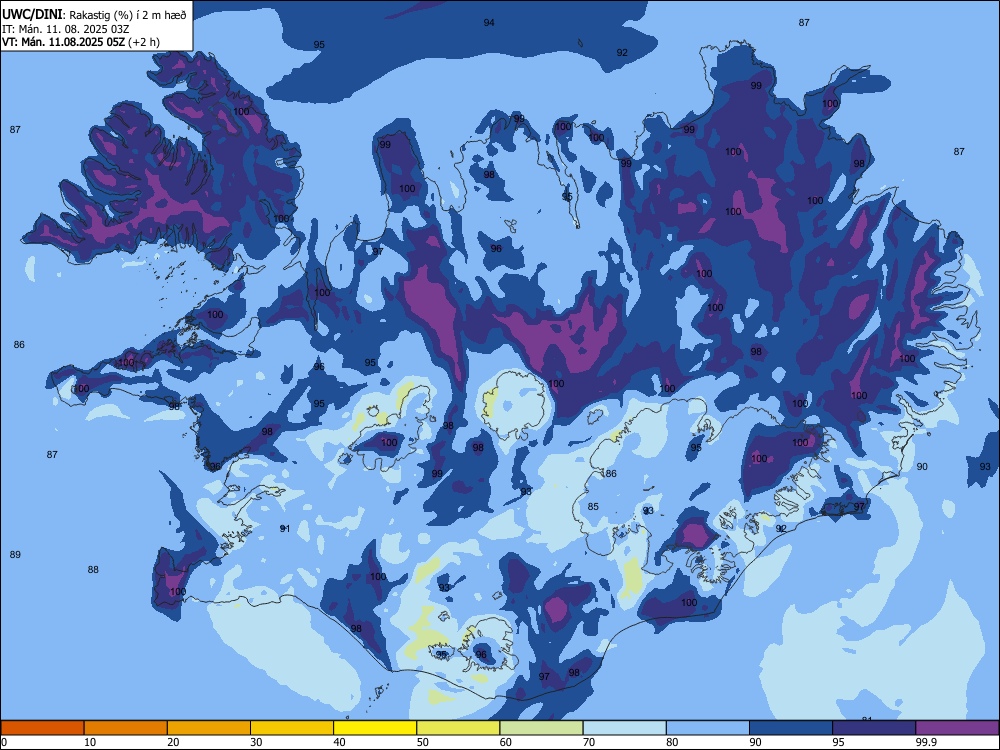Screen dimensions: 1000x750
Task: Click the legend tick label 80
Action: [x=672, y=742]
